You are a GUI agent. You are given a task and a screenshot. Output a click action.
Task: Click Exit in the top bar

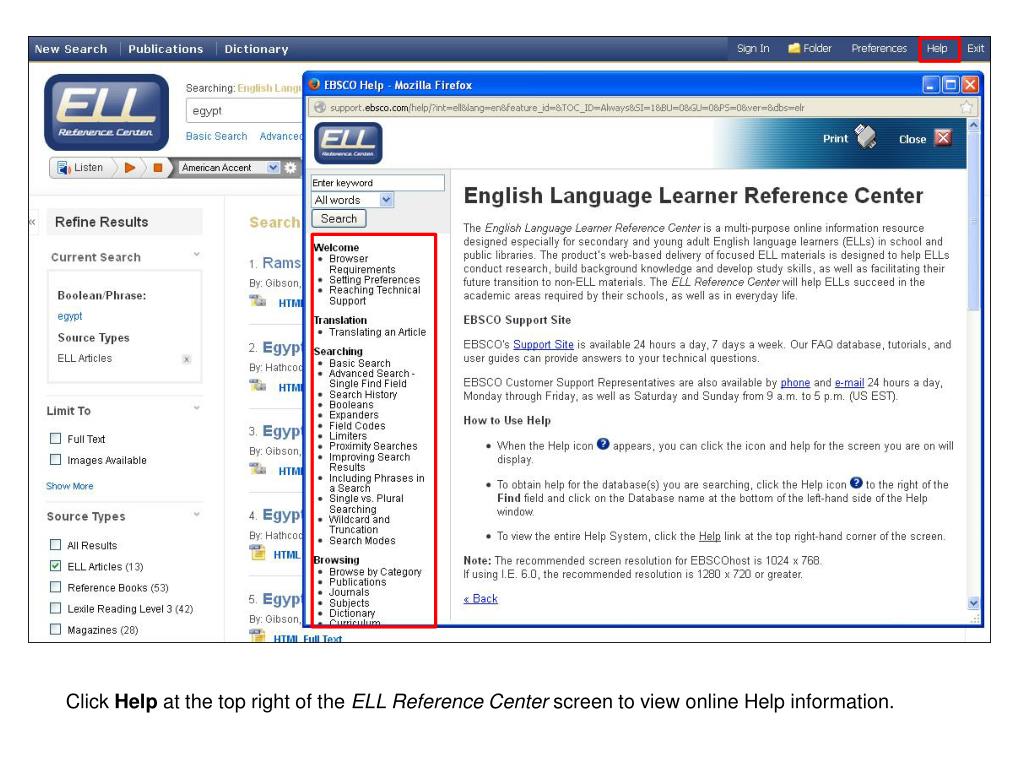976,48
